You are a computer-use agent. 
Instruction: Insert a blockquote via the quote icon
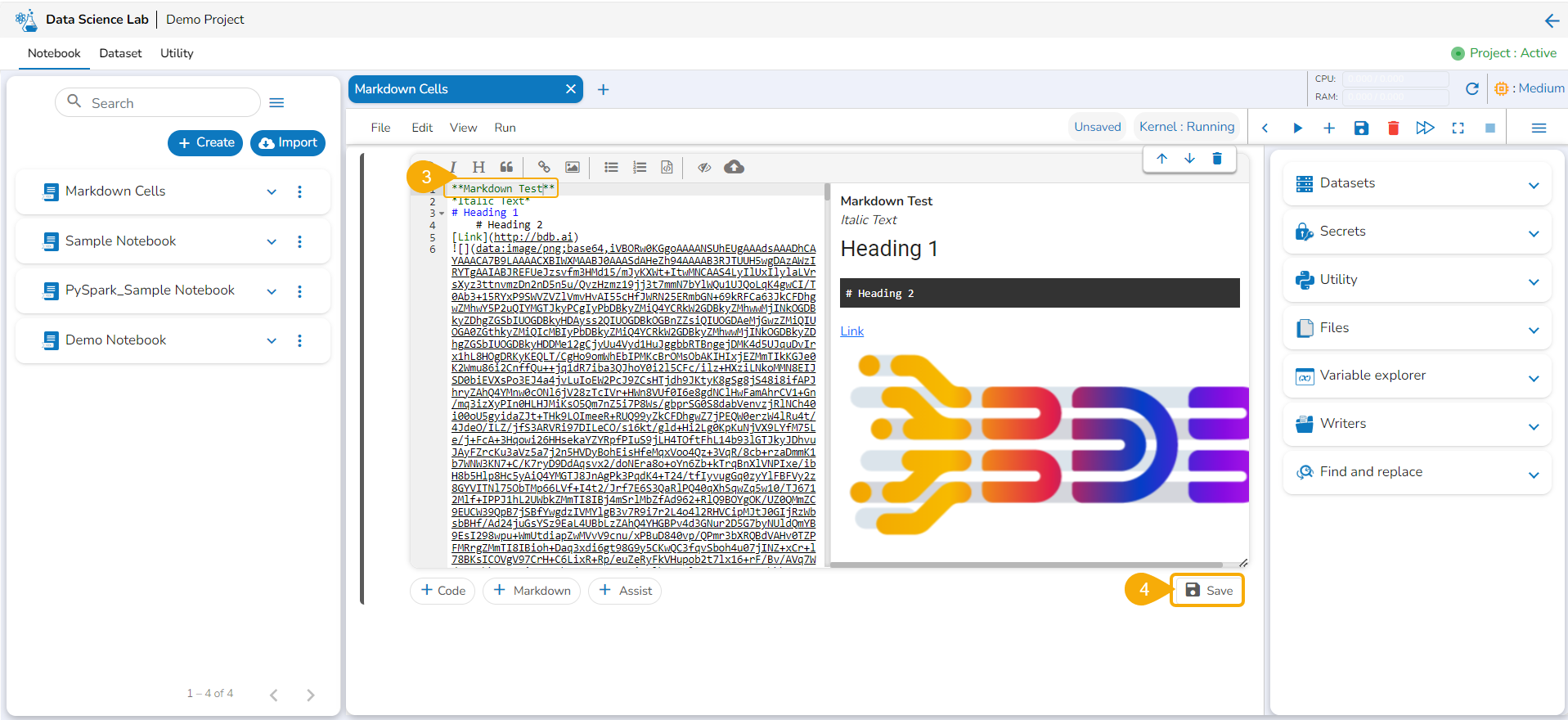pyautogui.click(x=507, y=167)
